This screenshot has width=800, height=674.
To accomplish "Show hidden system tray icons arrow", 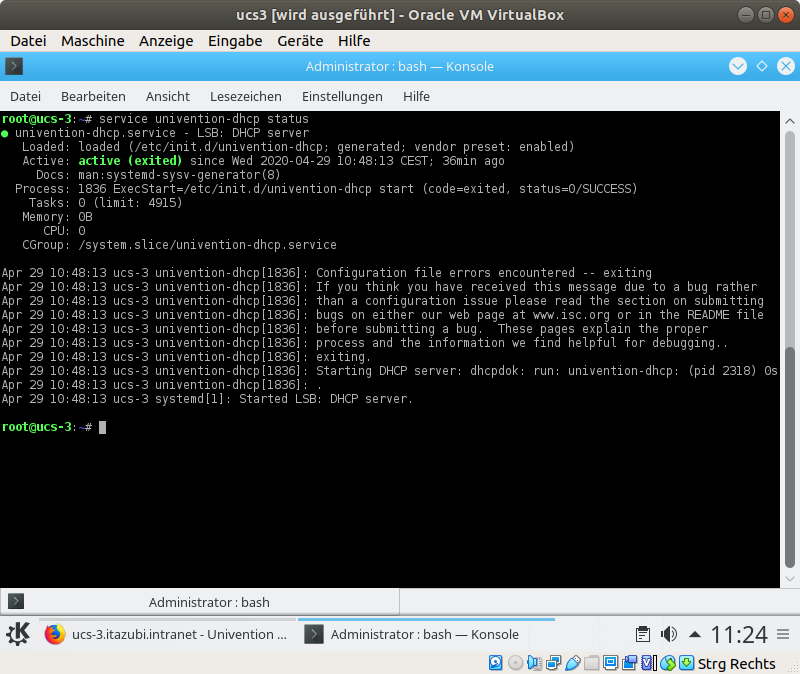I will tap(695, 634).
